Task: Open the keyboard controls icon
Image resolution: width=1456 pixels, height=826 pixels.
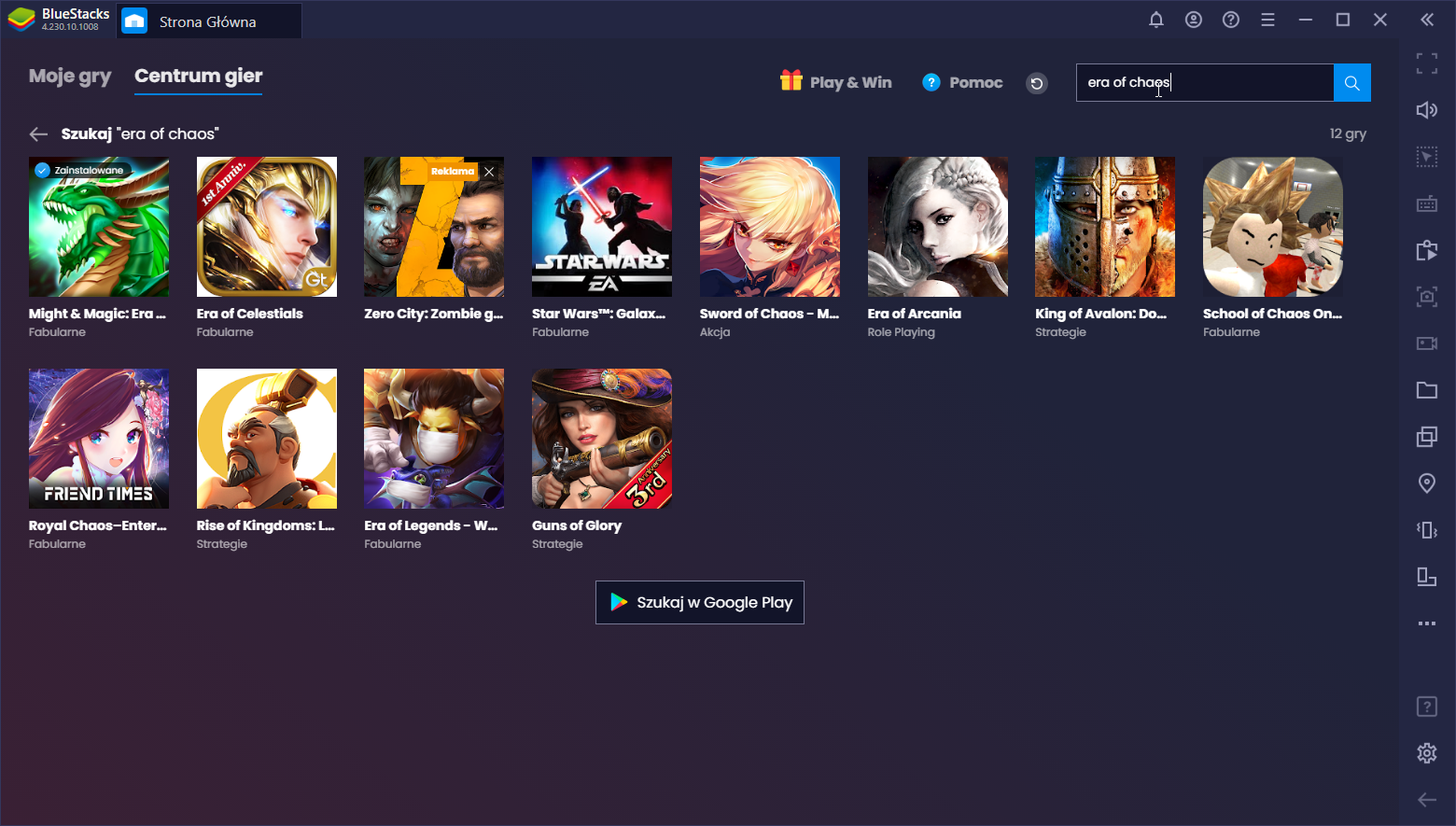Action: [1426, 203]
